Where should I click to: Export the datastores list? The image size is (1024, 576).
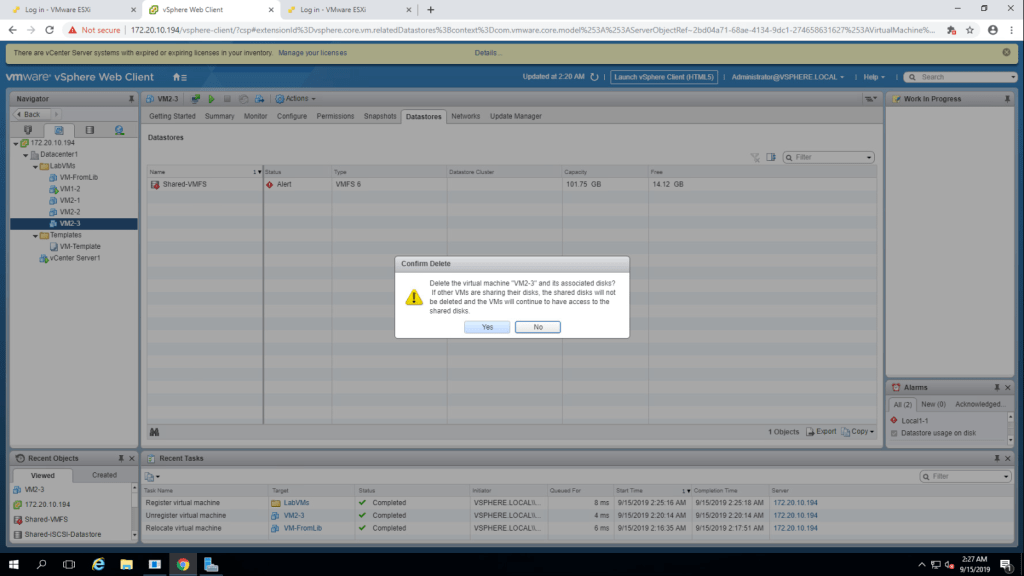point(821,431)
